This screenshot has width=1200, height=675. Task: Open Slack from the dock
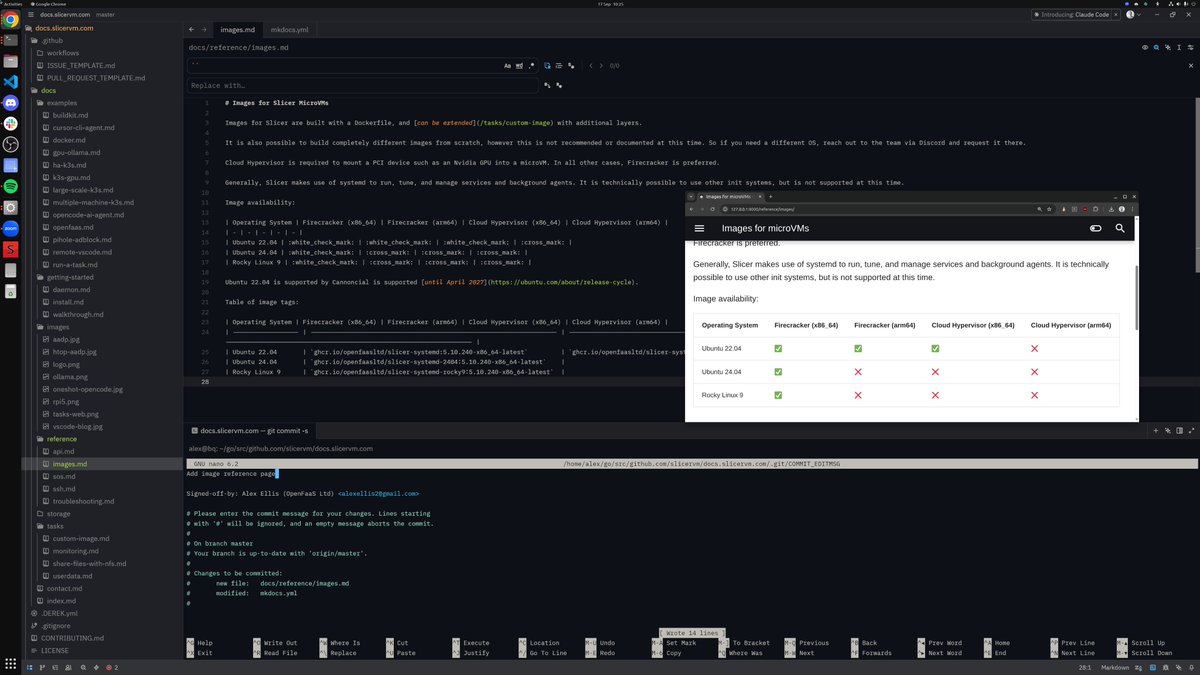[11, 123]
